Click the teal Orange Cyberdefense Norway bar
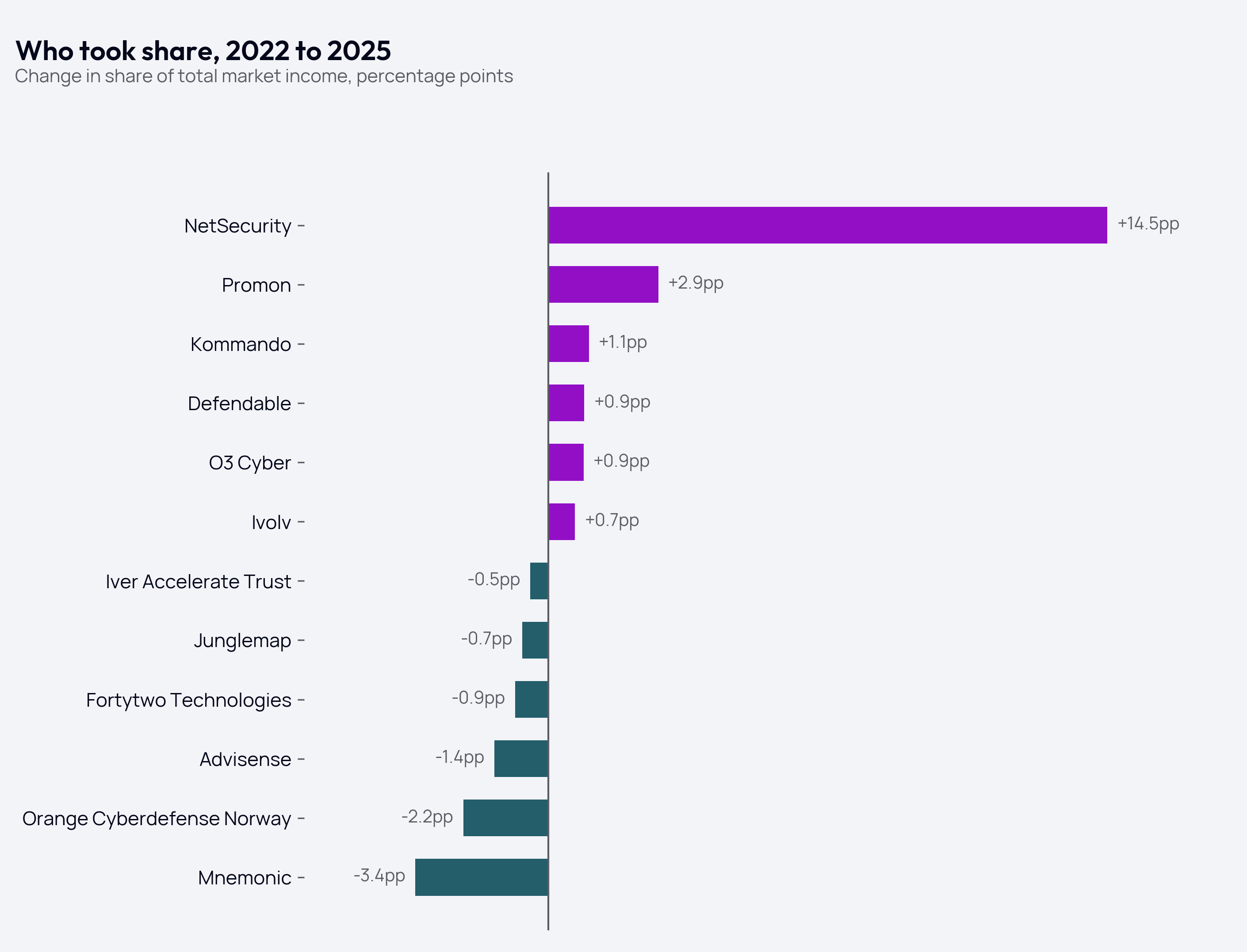1247x952 pixels. [505, 818]
